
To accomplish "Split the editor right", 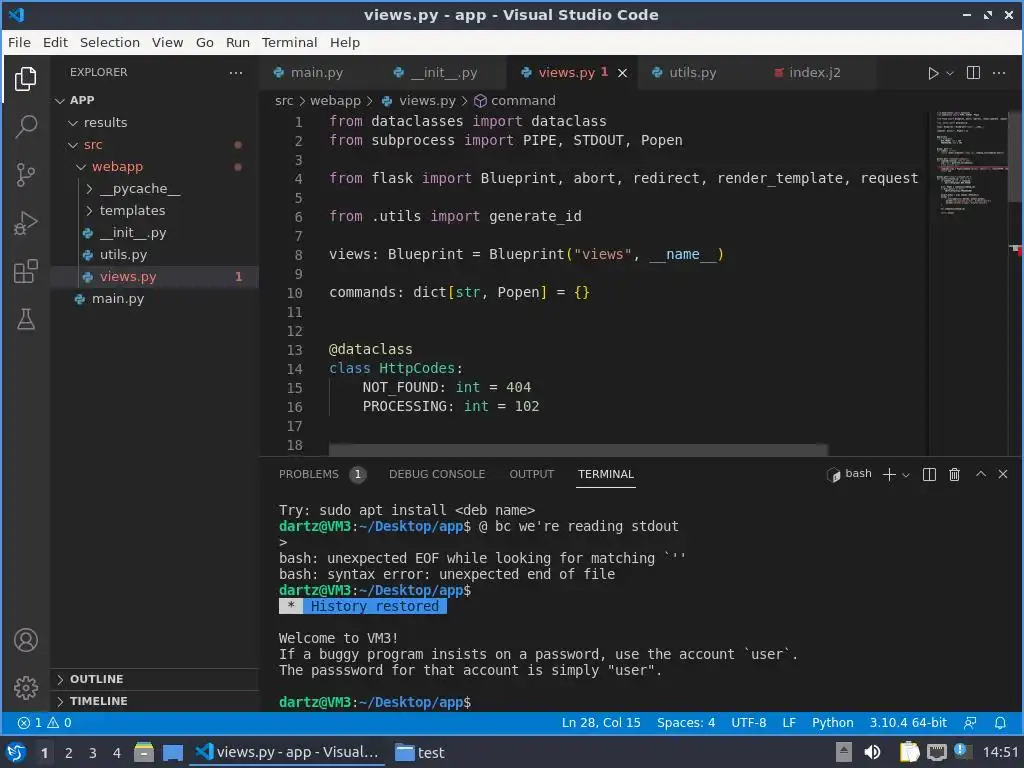I will tap(973, 72).
